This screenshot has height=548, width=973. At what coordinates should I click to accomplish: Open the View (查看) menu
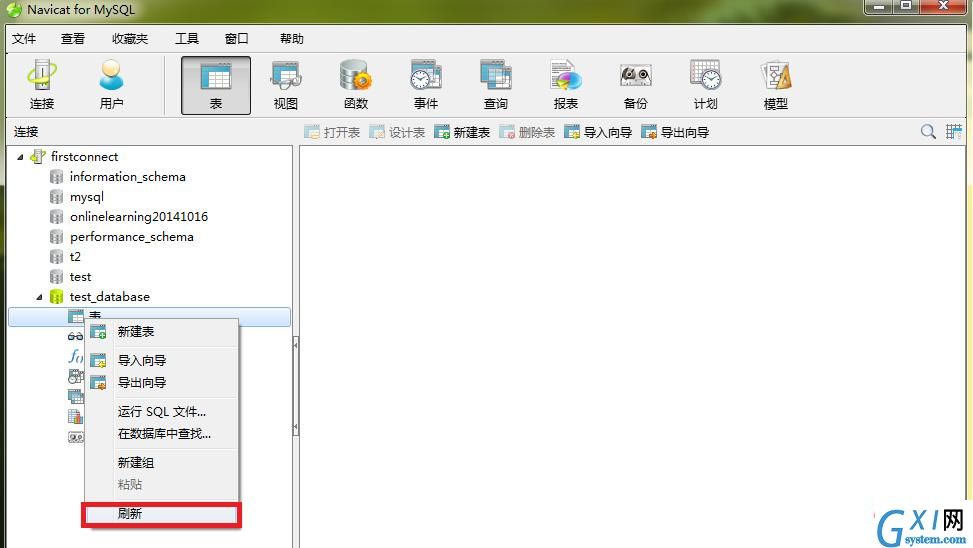(x=73, y=38)
